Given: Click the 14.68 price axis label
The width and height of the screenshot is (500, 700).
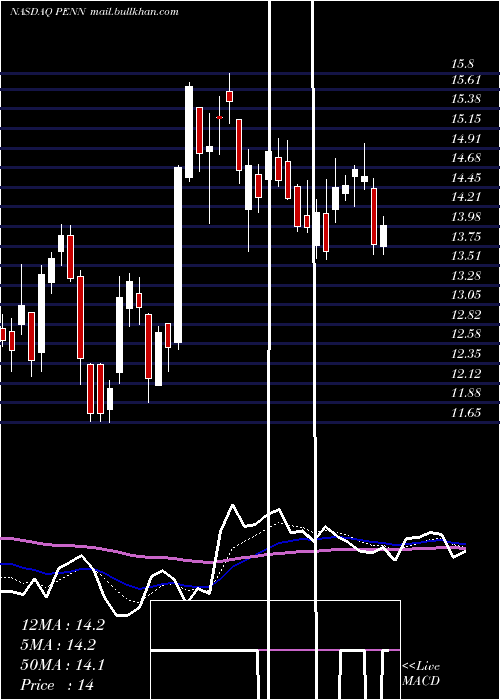Looking at the screenshot, I should pos(466,158).
